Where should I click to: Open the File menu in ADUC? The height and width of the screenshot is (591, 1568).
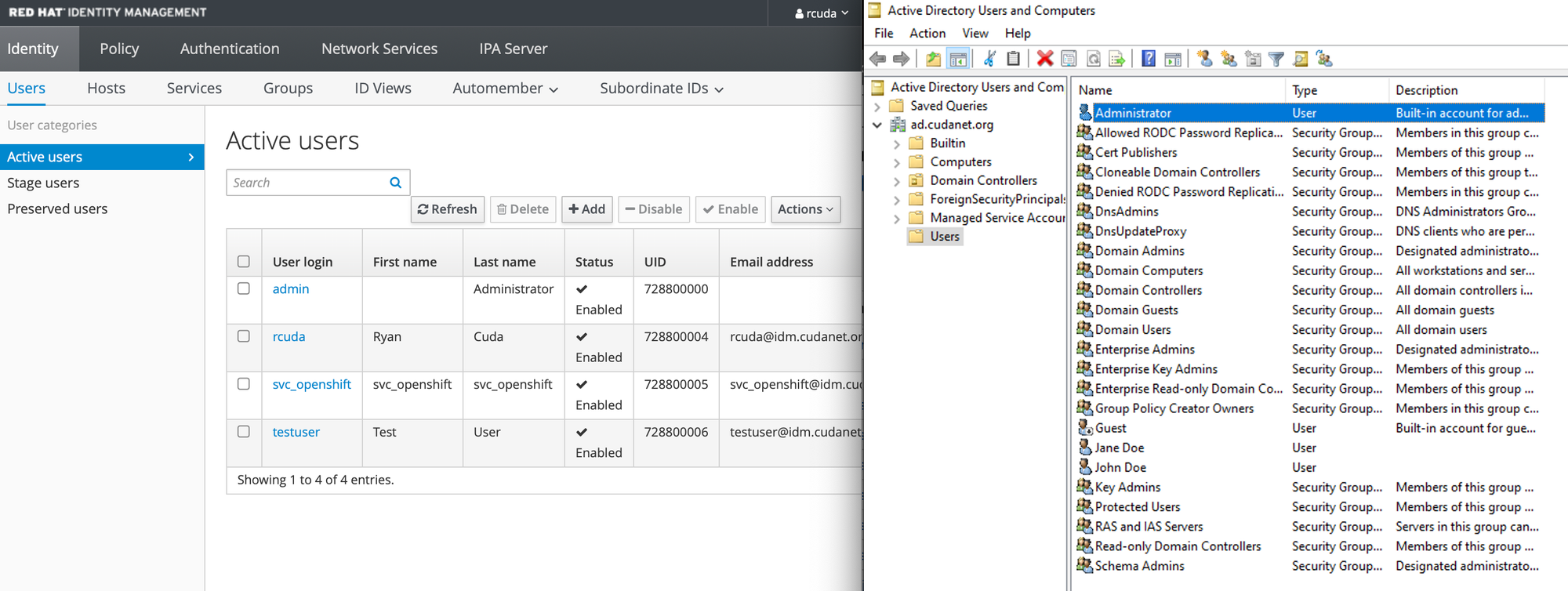point(884,33)
